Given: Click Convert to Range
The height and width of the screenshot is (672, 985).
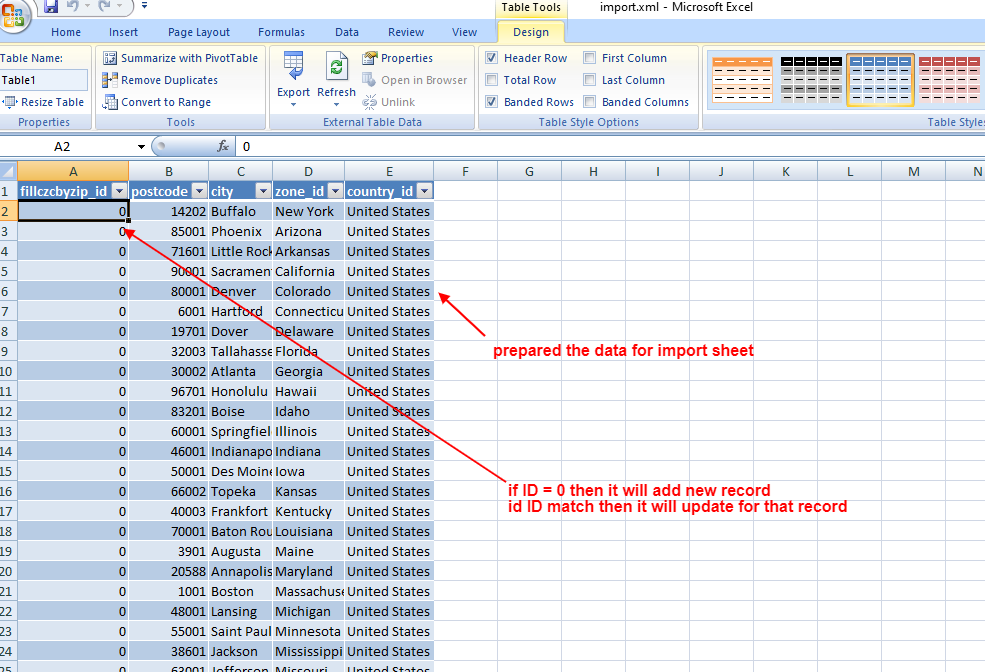Looking at the screenshot, I should [157, 102].
